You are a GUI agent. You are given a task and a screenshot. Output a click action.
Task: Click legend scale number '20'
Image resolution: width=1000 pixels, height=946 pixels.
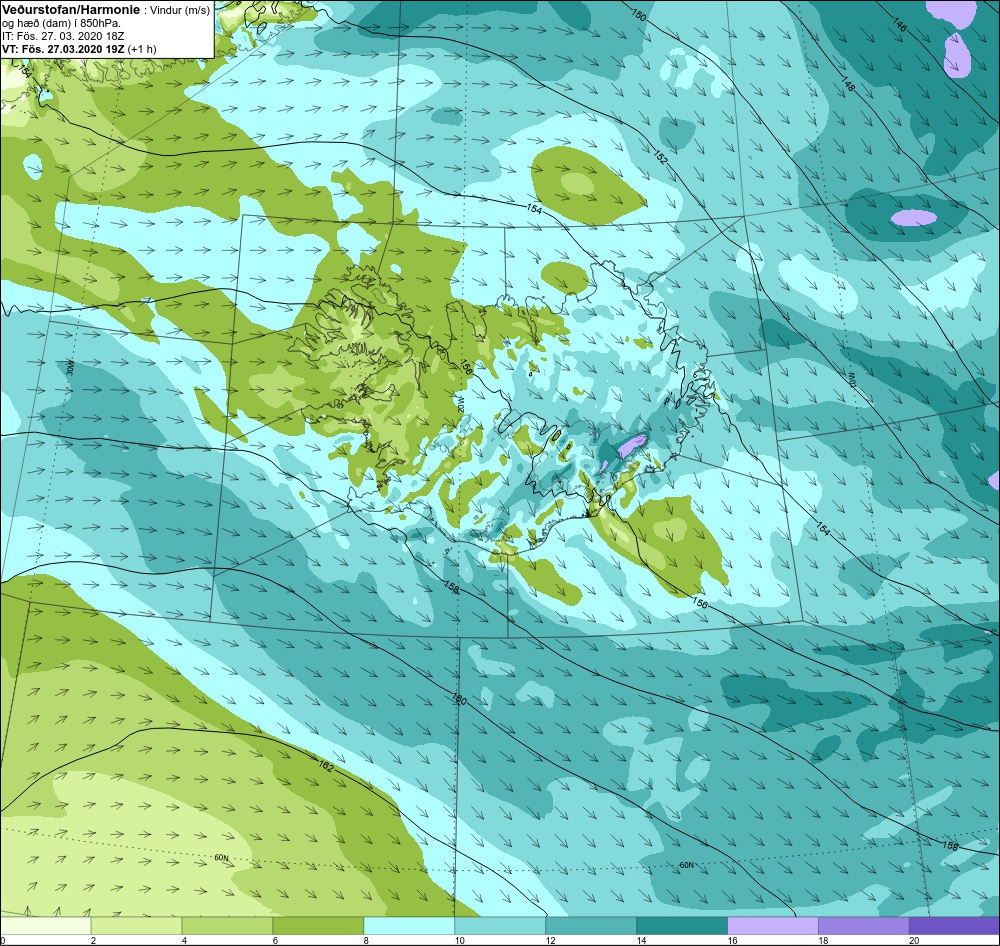coord(914,940)
